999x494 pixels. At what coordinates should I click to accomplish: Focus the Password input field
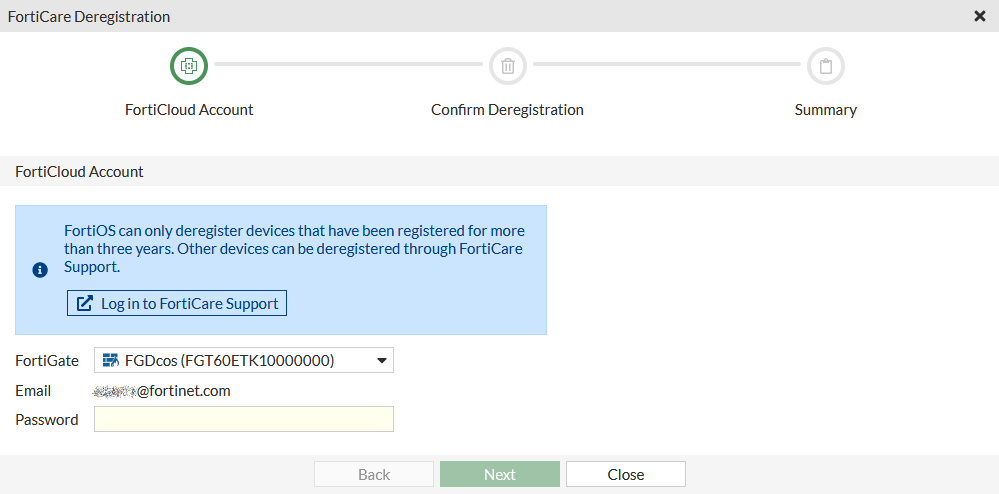coord(243,419)
